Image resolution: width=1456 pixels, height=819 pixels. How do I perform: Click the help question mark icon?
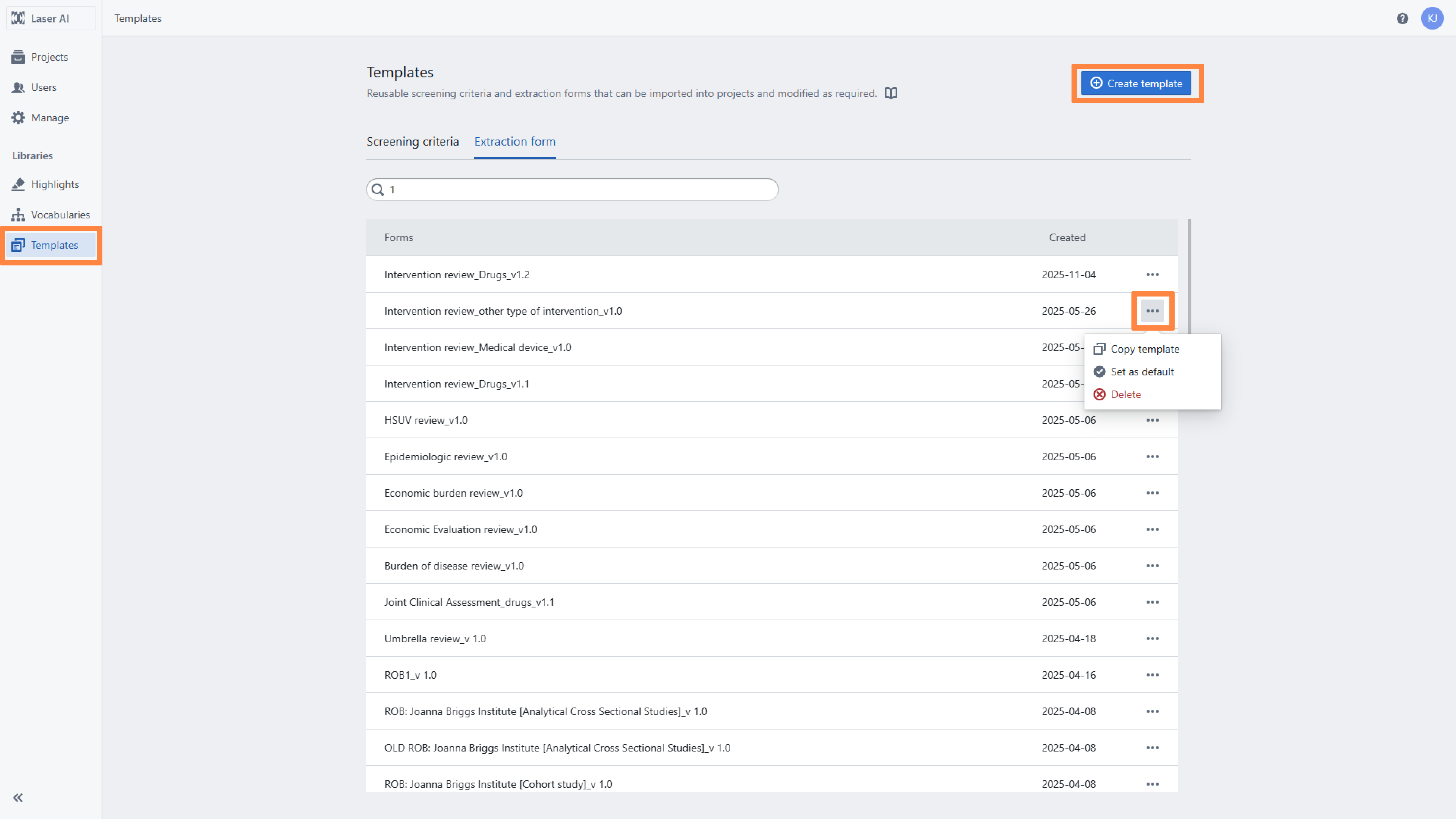coord(1402,19)
